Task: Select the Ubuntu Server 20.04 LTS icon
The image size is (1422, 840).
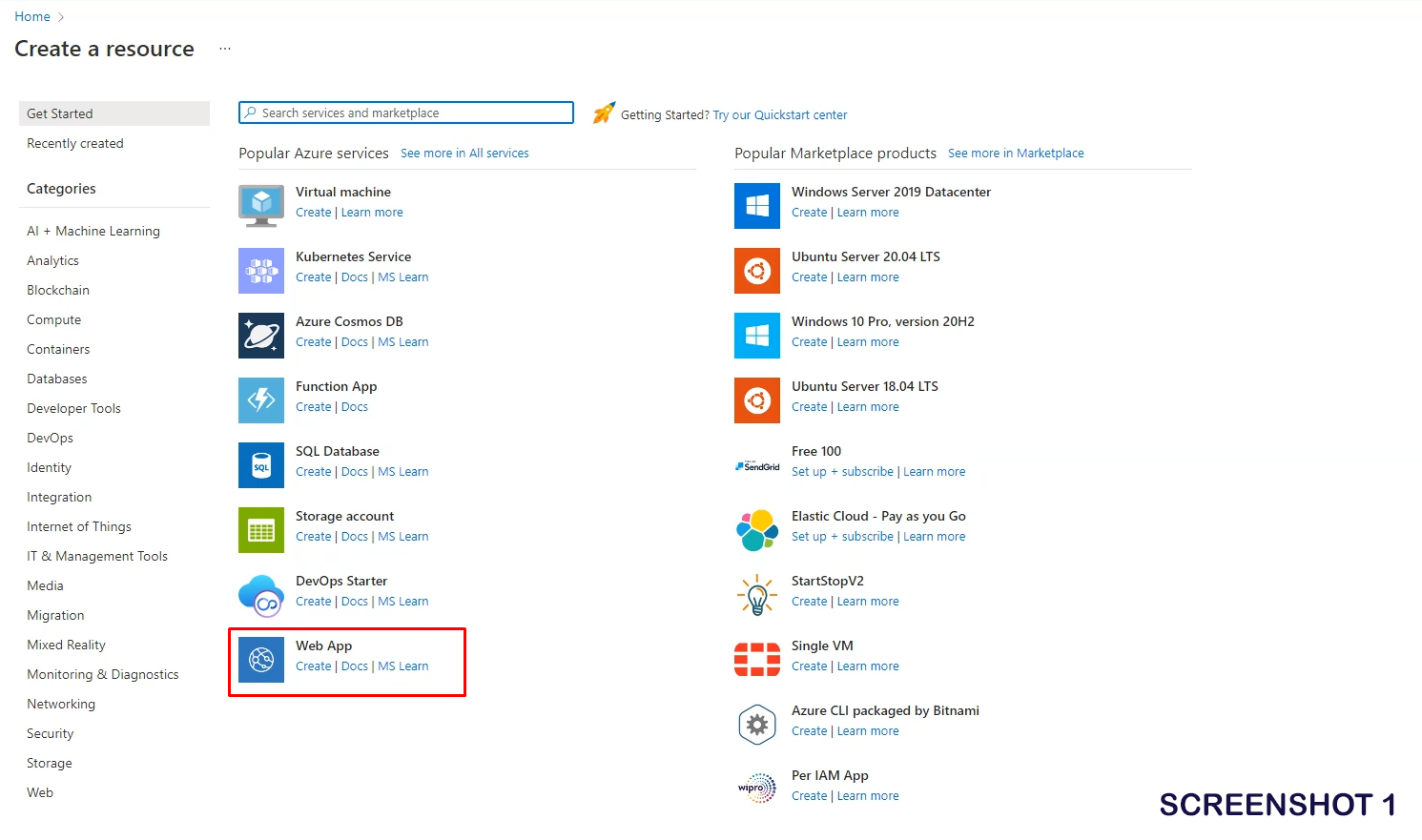Action: pos(756,271)
